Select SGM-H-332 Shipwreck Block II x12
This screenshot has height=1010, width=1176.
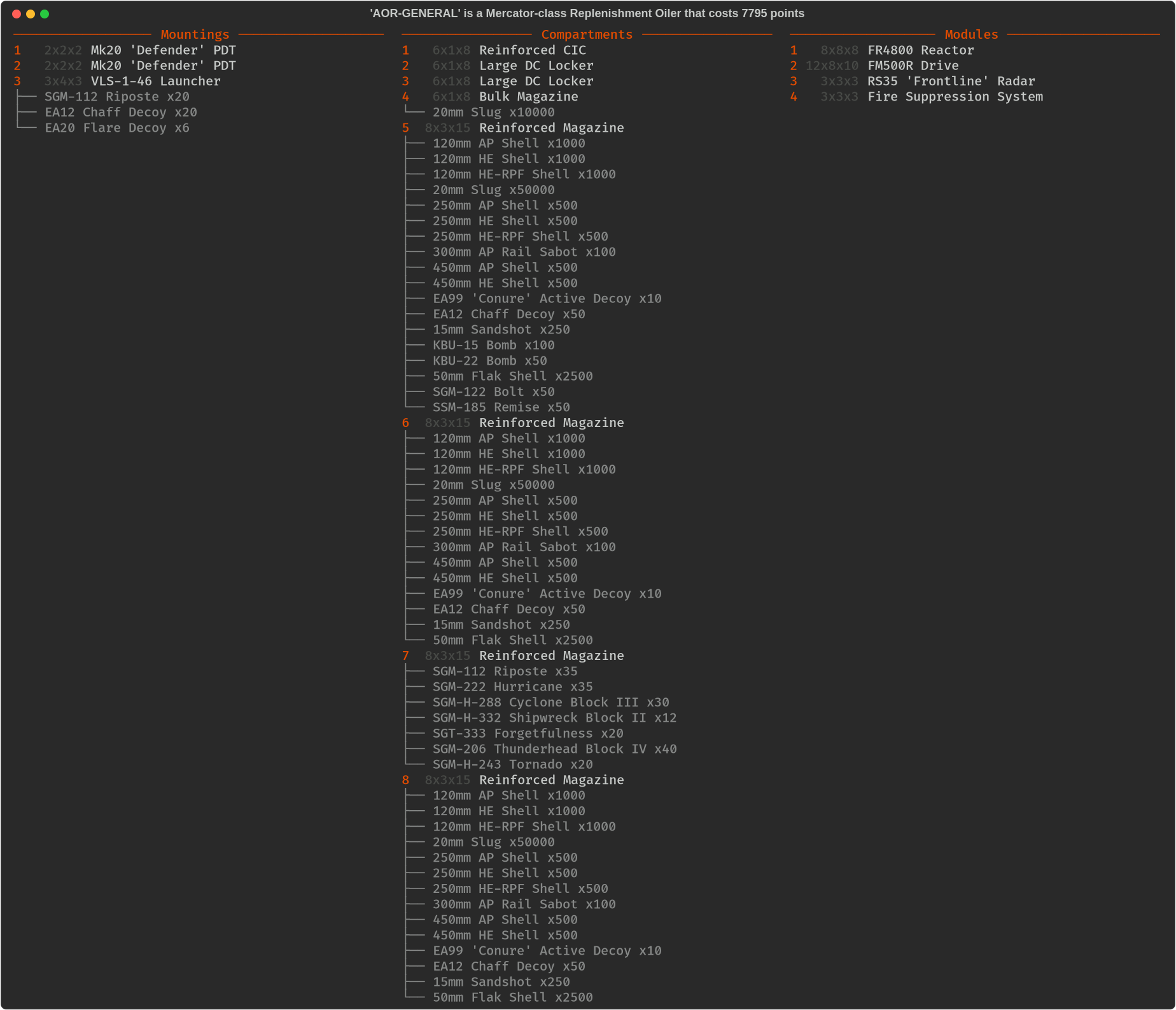click(555, 718)
